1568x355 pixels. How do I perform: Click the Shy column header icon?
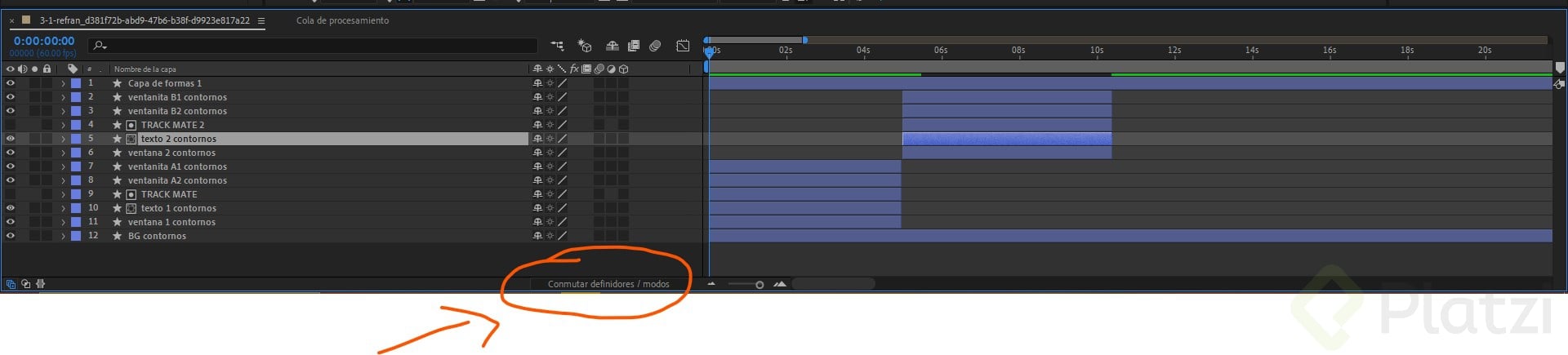click(537, 69)
